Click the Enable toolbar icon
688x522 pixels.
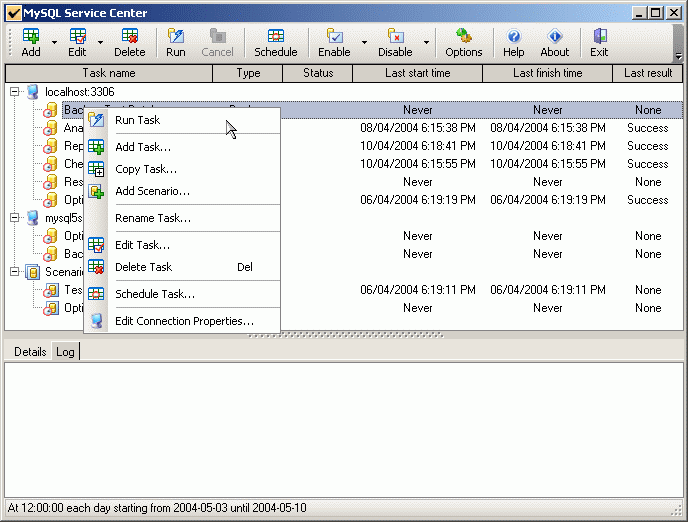[334, 36]
